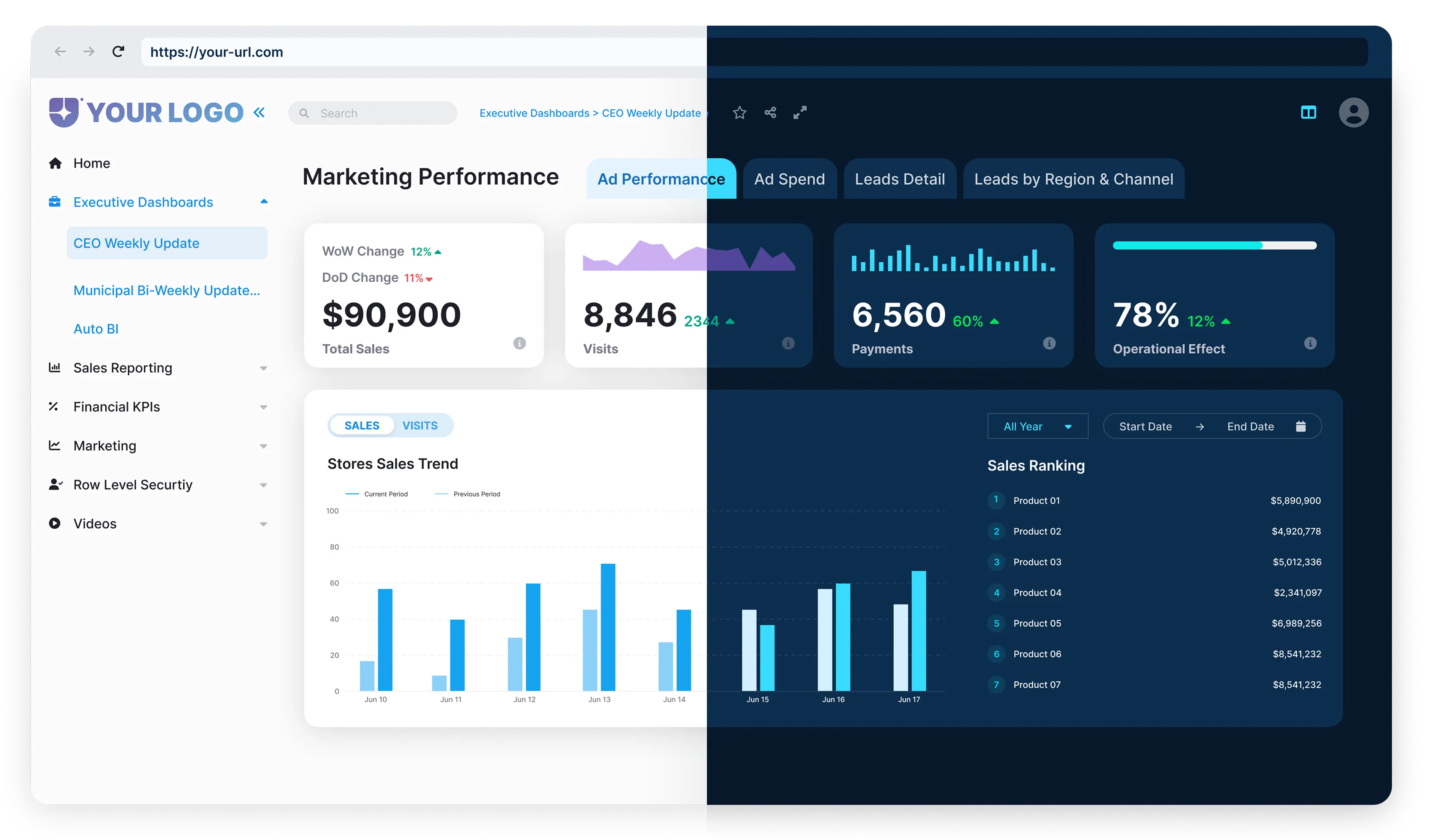The image size is (1438, 840).
Task: Open the Leads by Region & Channel tab
Action: (x=1073, y=178)
